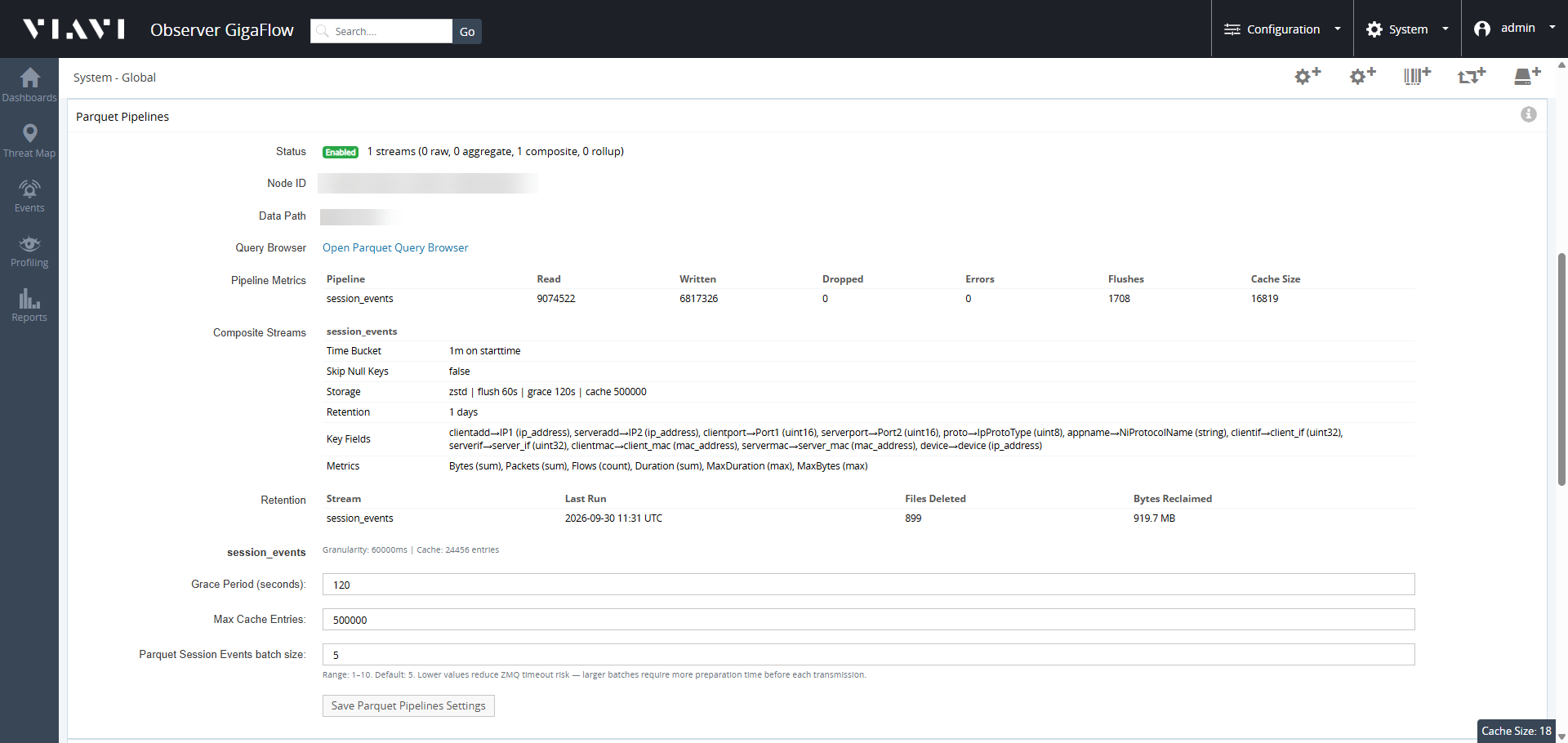Expand the admin dropdown arrow
Viewport: 1568px width, 743px height.
(x=1552, y=28)
